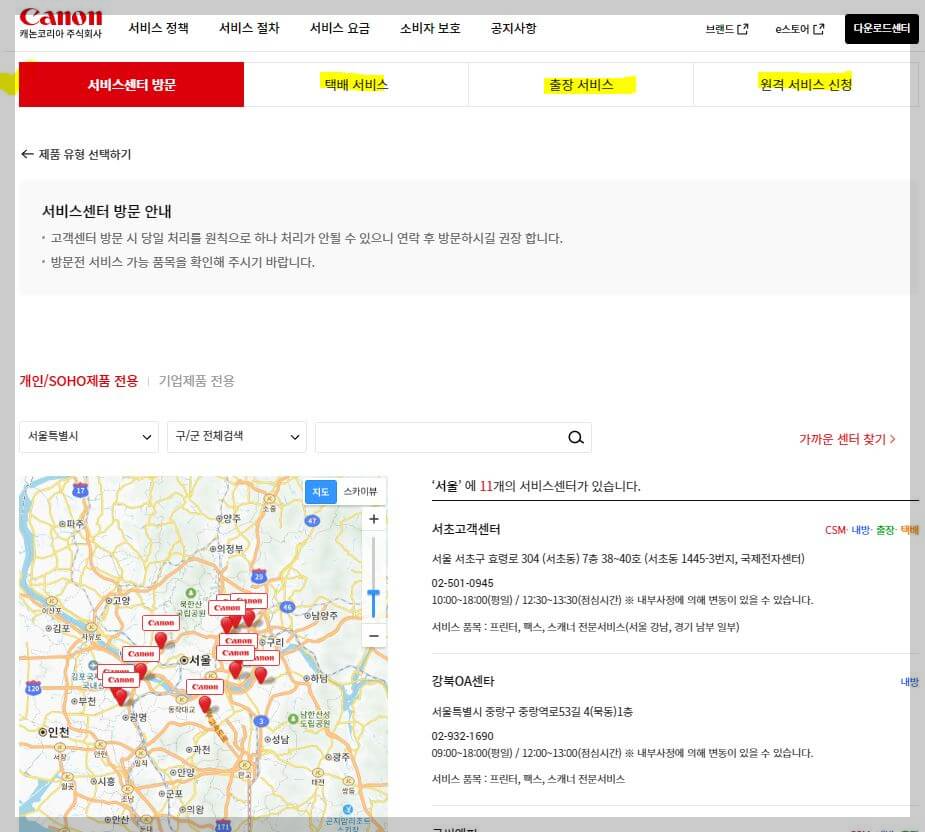
Task: Click the 강북OA센타 address line
Action: click(532, 711)
